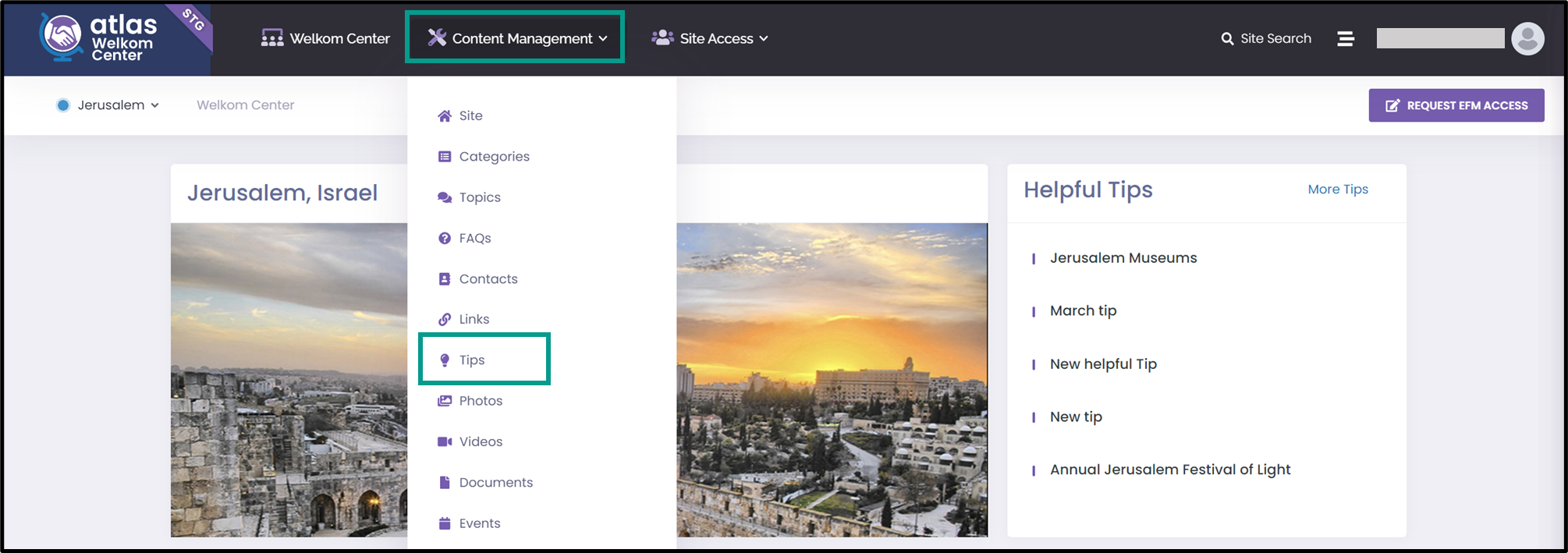Screen dimensions: 1568x553
Task: Click the Documents file icon
Action: (445, 482)
